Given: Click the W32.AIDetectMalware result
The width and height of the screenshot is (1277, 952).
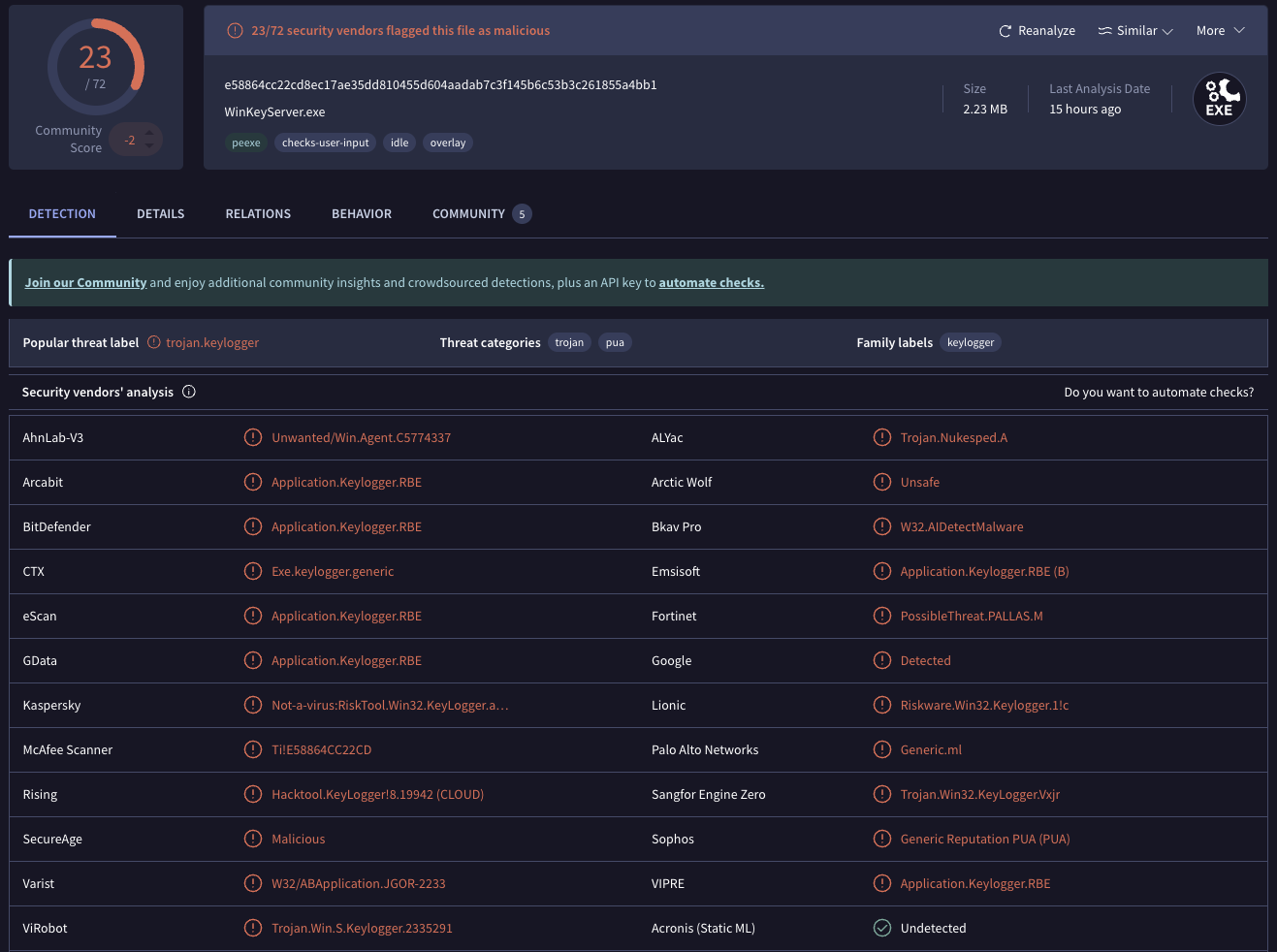Looking at the screenshot, I should (x=962, y=527).
